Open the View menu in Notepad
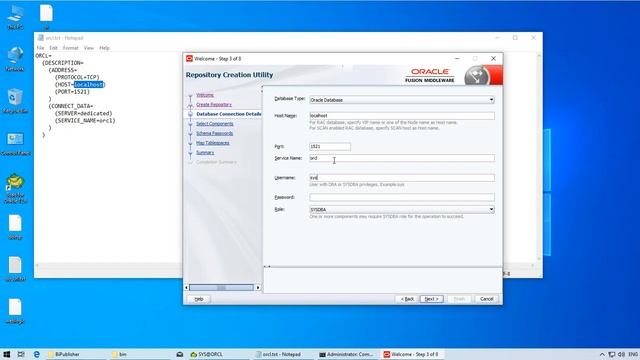Viewport: 640px width, 360px height. [89, 48]
